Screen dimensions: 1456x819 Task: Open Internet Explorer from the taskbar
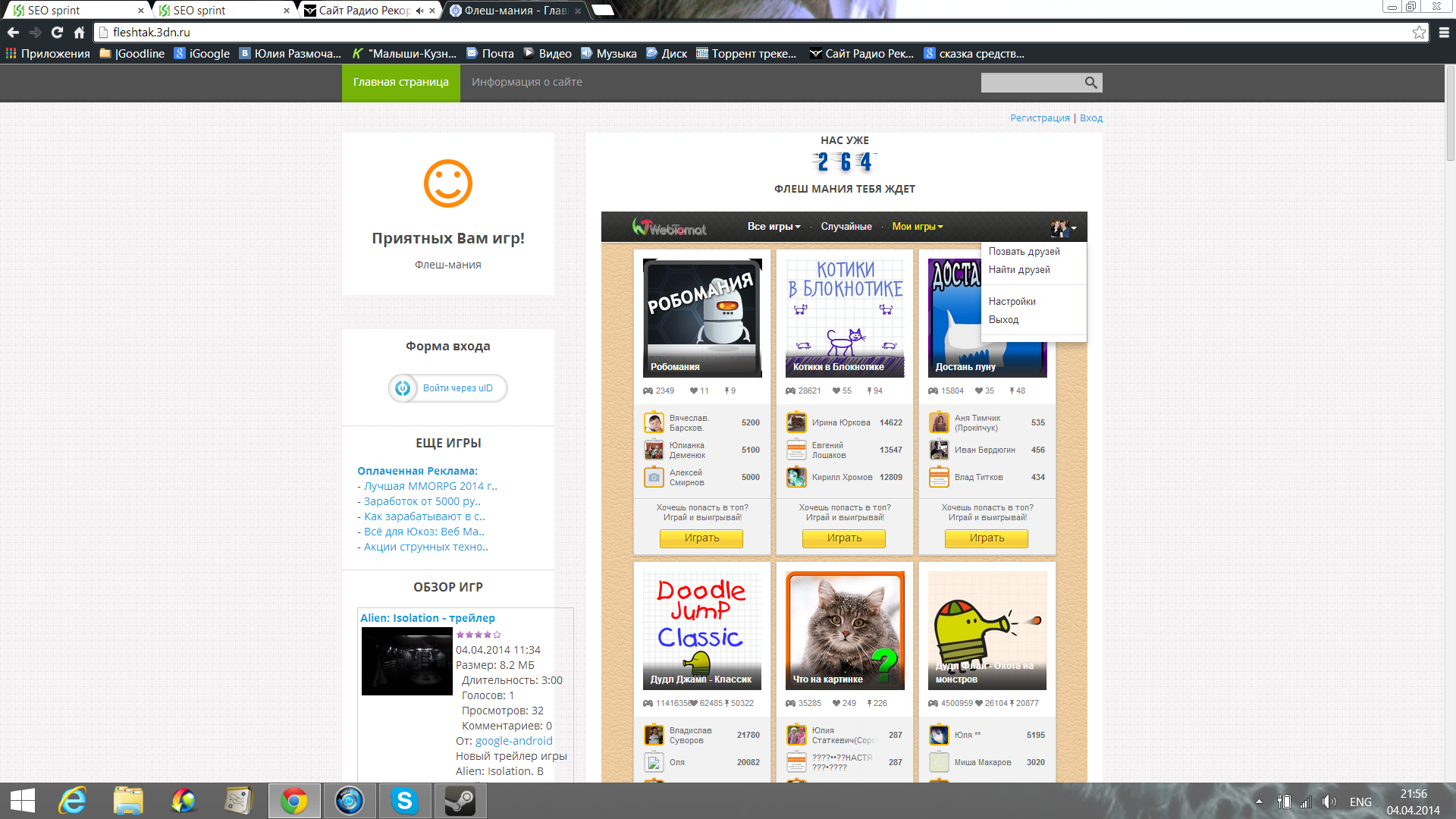click(73, 801)
